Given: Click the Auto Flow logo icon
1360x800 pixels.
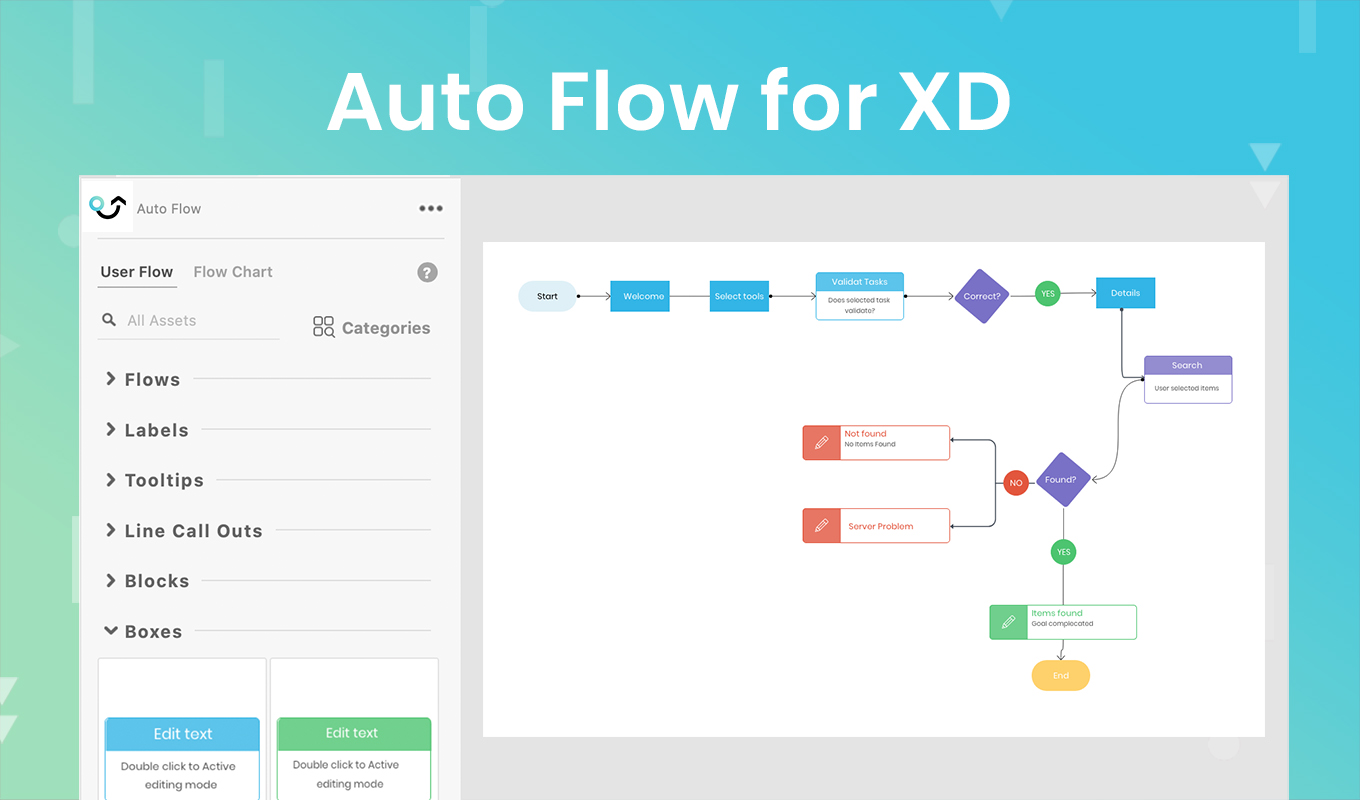Looking at the screenshot, I should point(107,206).
